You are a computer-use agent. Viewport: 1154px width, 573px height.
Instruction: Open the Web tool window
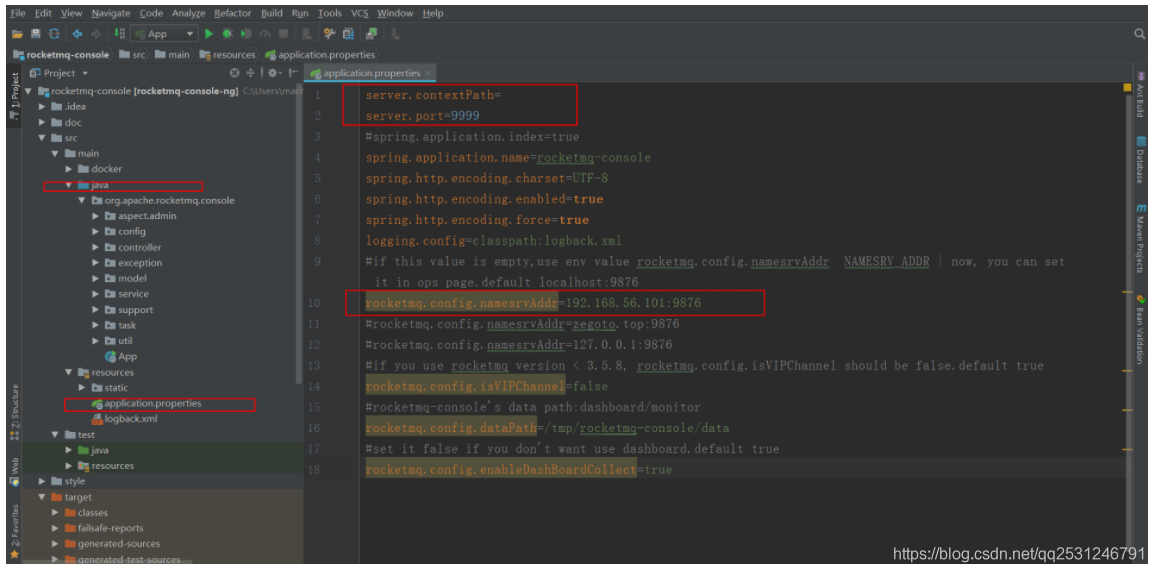(14, 471)
